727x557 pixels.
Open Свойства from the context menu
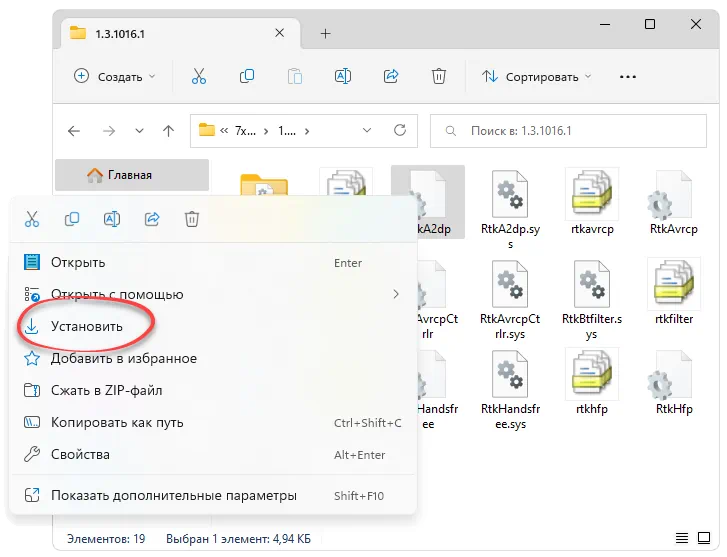click(x=212, y=455)
